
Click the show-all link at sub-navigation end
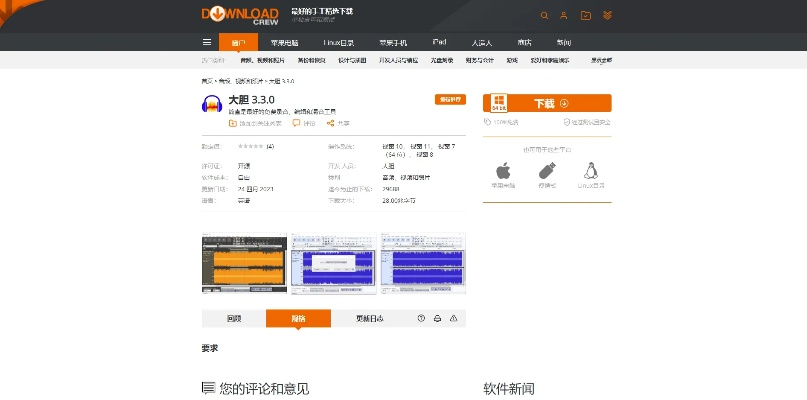[x=601, y=60]
